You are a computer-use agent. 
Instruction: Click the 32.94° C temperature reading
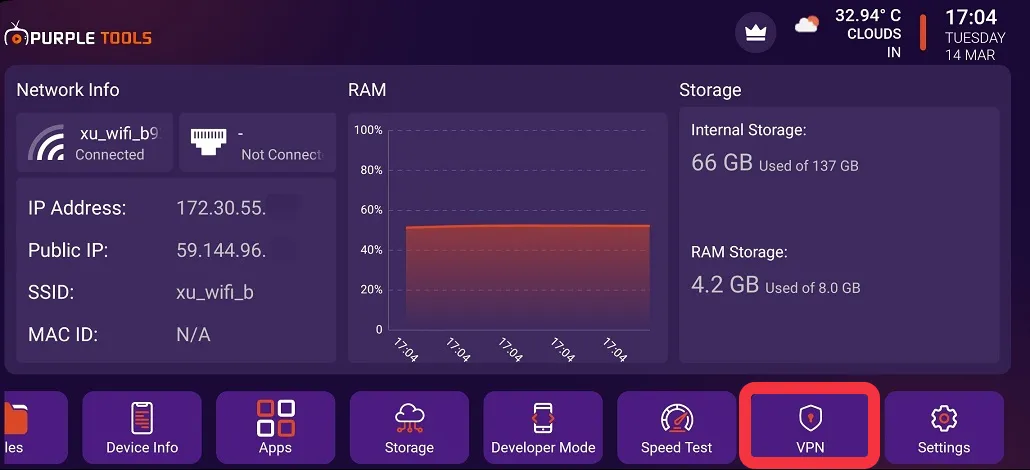(868, 16)
